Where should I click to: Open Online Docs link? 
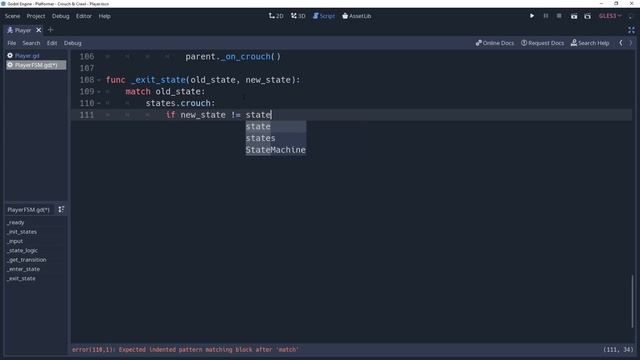click(x=495, y=43)
